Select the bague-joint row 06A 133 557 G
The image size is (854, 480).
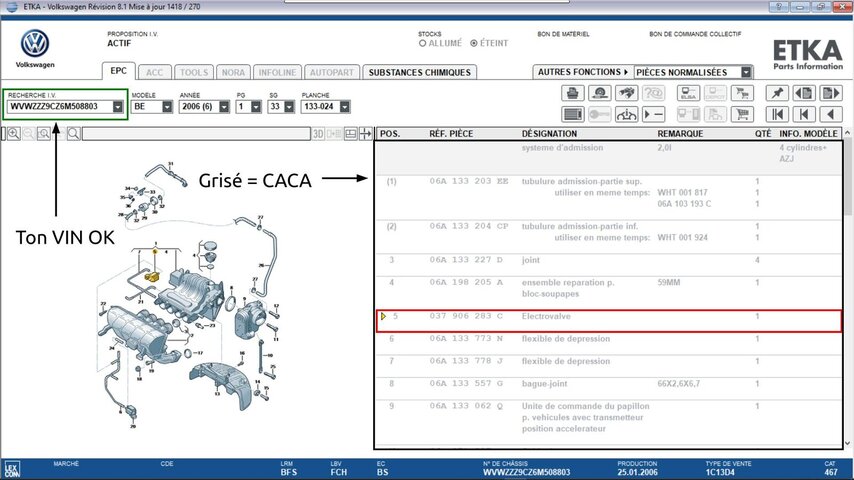(x=609, y=388)
